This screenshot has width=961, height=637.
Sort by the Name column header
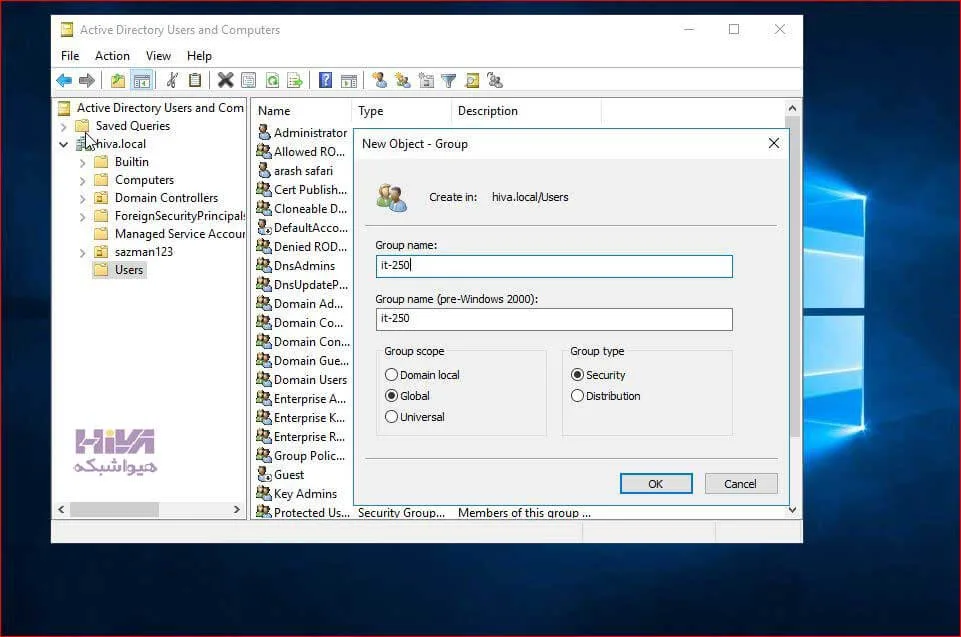302,111
